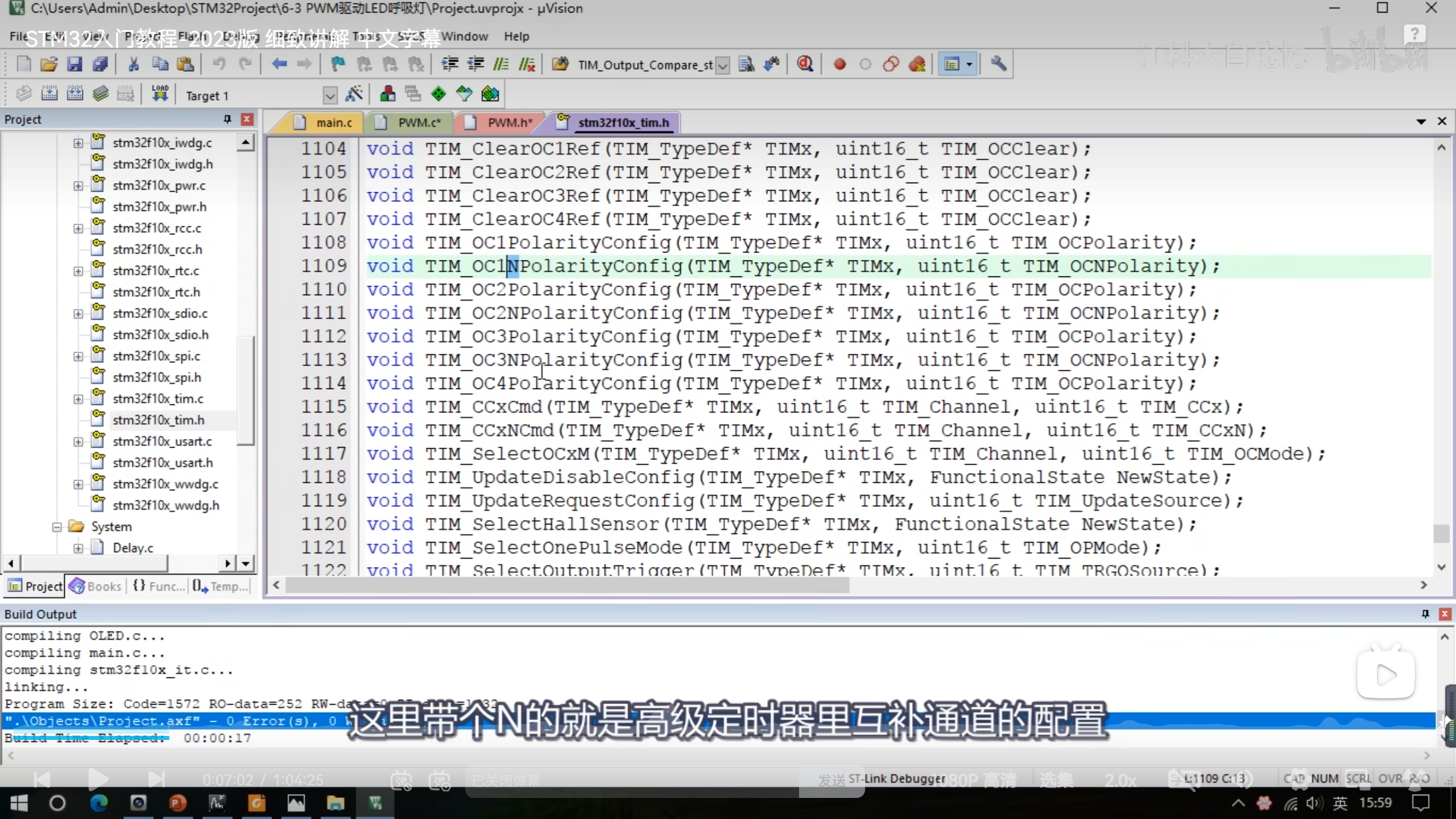Click the Download LOAD icon
Screen dimensions: 1456x819
pyautogui.click(x=160, y=94)
